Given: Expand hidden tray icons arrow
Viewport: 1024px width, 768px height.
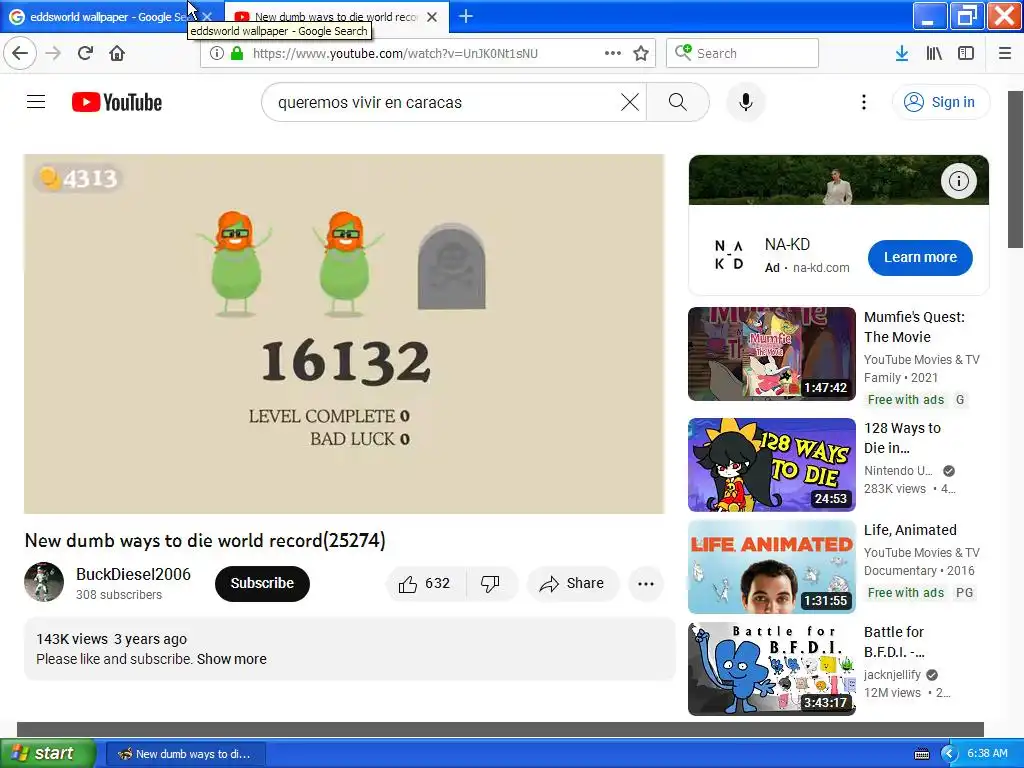Looking at the screenshot, I should point(949,754).
